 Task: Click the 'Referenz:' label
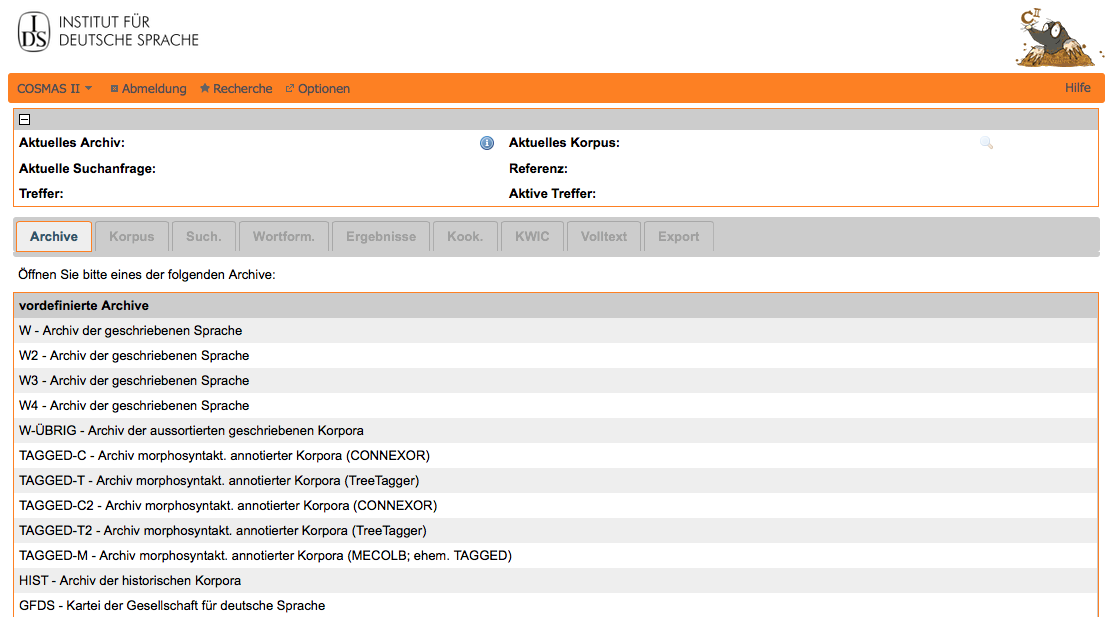538,168
